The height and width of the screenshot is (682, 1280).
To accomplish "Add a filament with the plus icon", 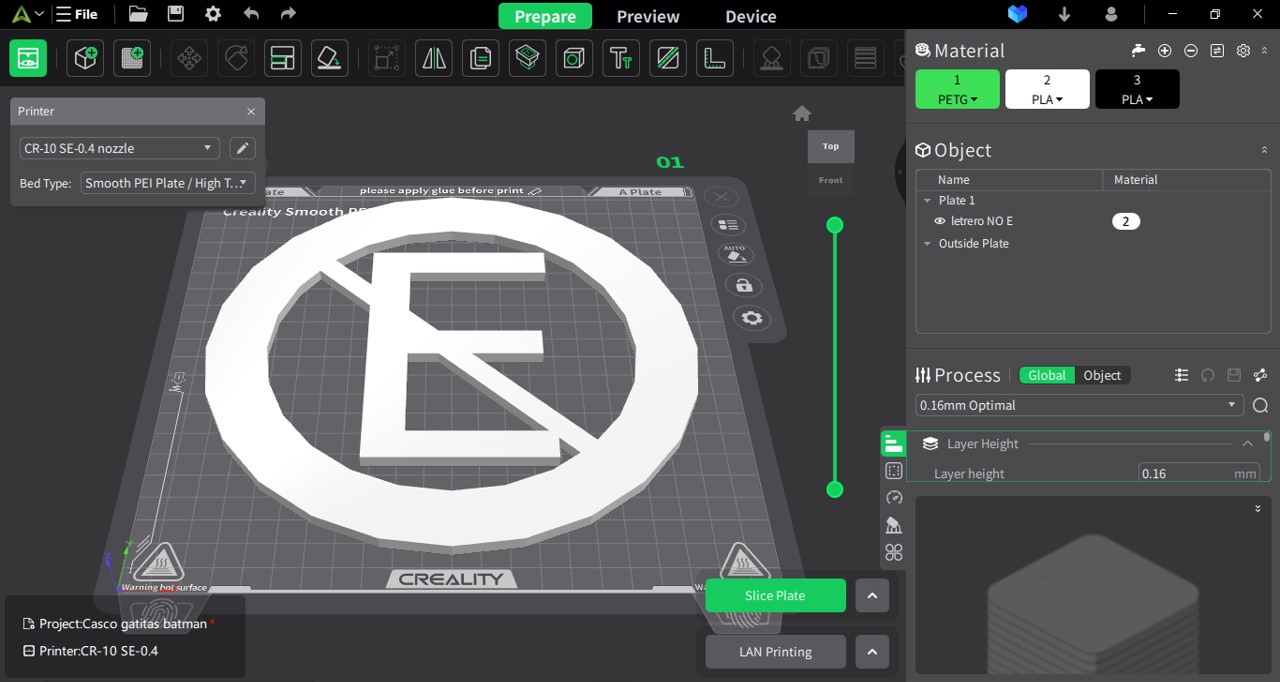I will (x=1164, y=51).
